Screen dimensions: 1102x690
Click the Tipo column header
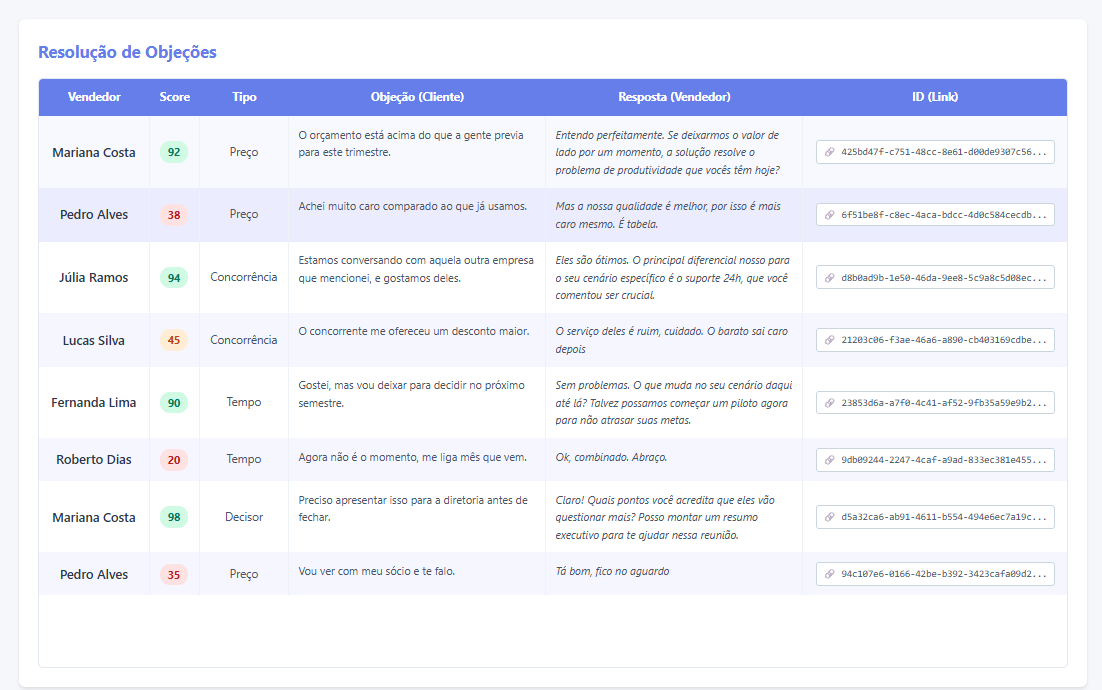coord(244,97)
